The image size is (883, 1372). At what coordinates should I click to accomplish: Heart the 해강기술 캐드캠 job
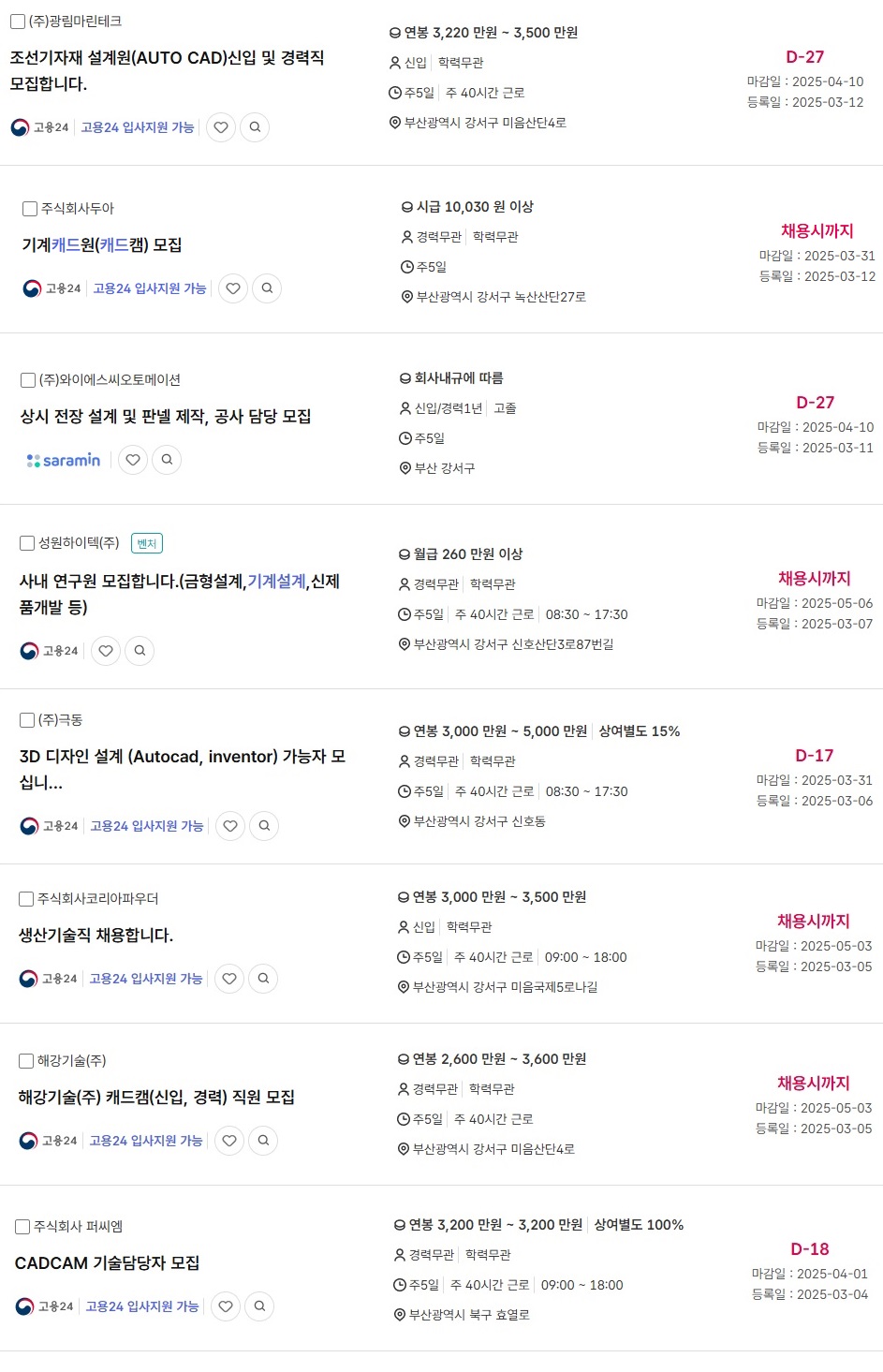pyautogui.click(x=229, y=1141)
